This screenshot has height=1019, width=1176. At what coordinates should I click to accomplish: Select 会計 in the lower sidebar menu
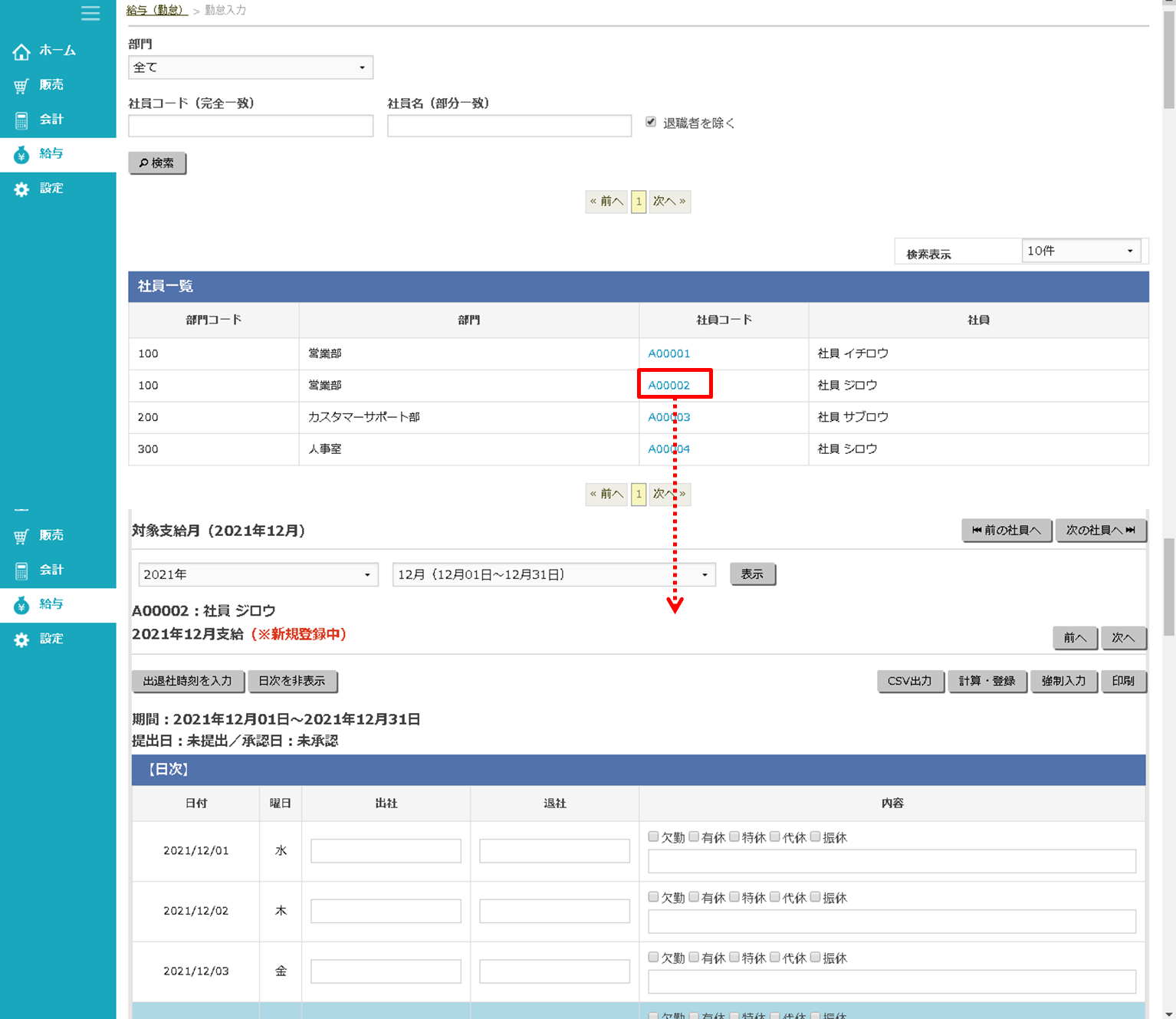tap(51, 570)
